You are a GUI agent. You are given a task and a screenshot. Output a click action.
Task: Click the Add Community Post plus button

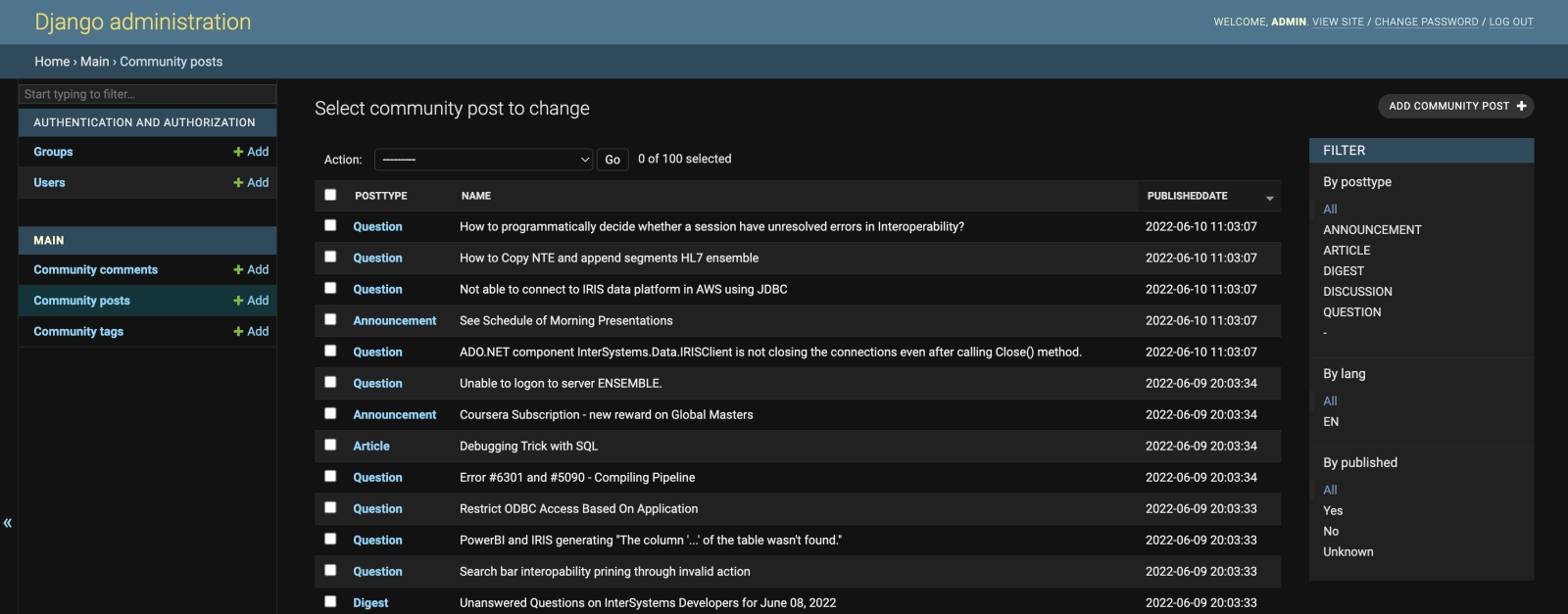[x=1521, y=106]
